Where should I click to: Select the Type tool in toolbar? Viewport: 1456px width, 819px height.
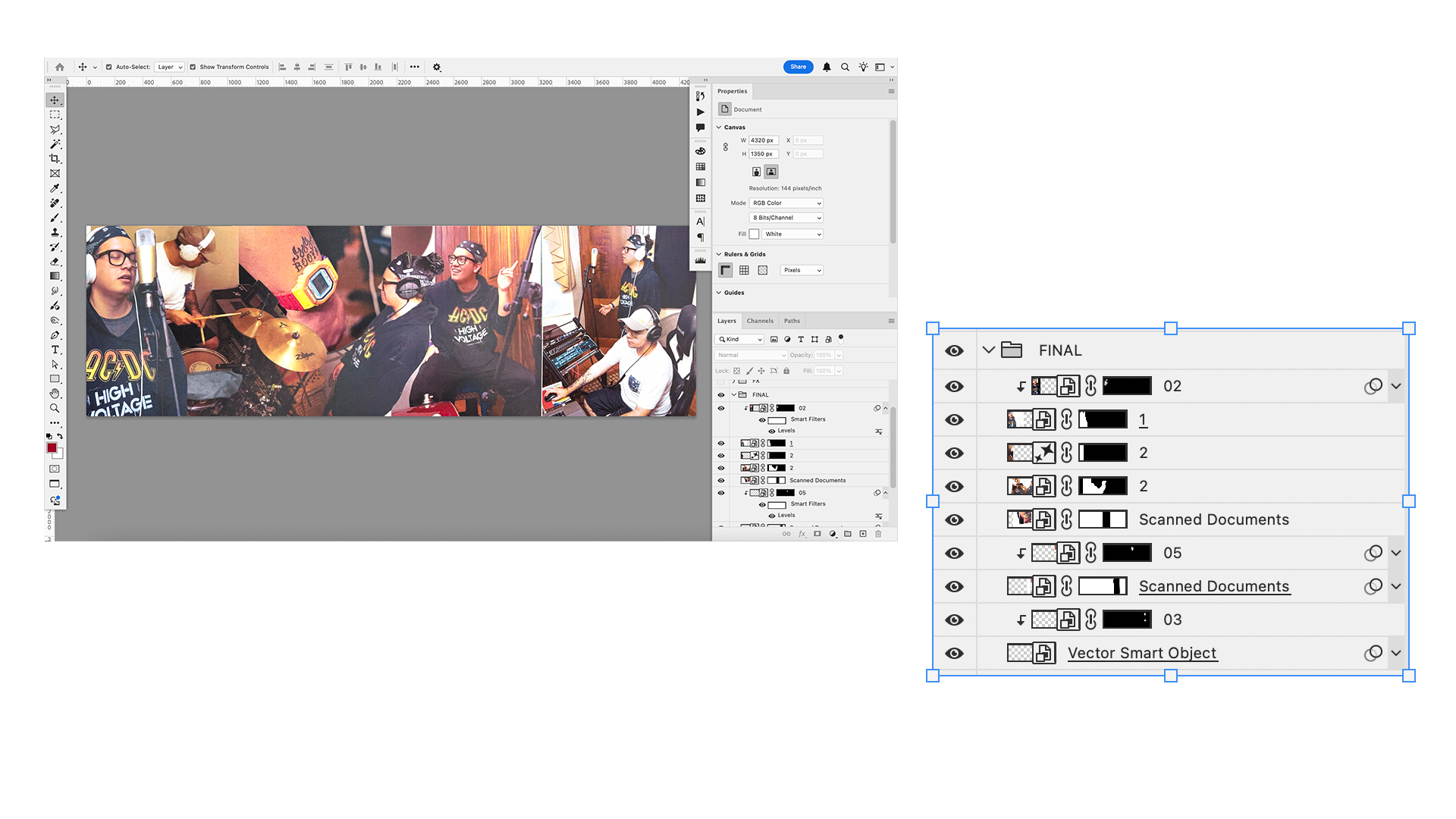(55, 350)
